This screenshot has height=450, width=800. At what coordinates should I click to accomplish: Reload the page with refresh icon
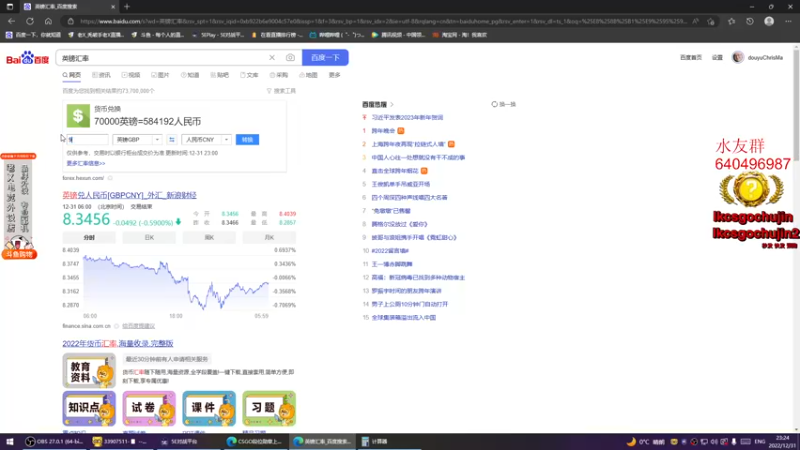click(x=30, y=21)
